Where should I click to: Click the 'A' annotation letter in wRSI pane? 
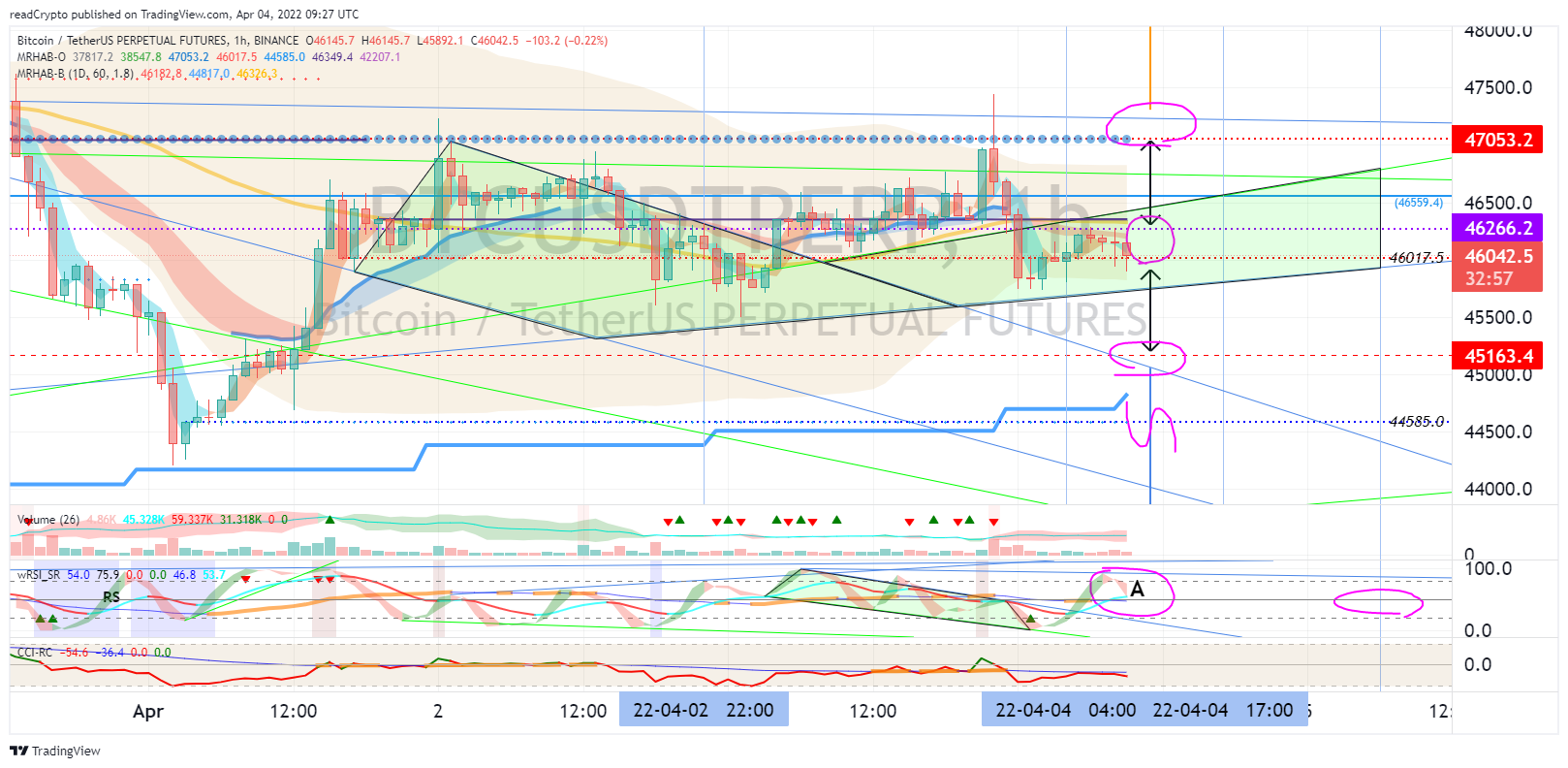(1138, 589)
